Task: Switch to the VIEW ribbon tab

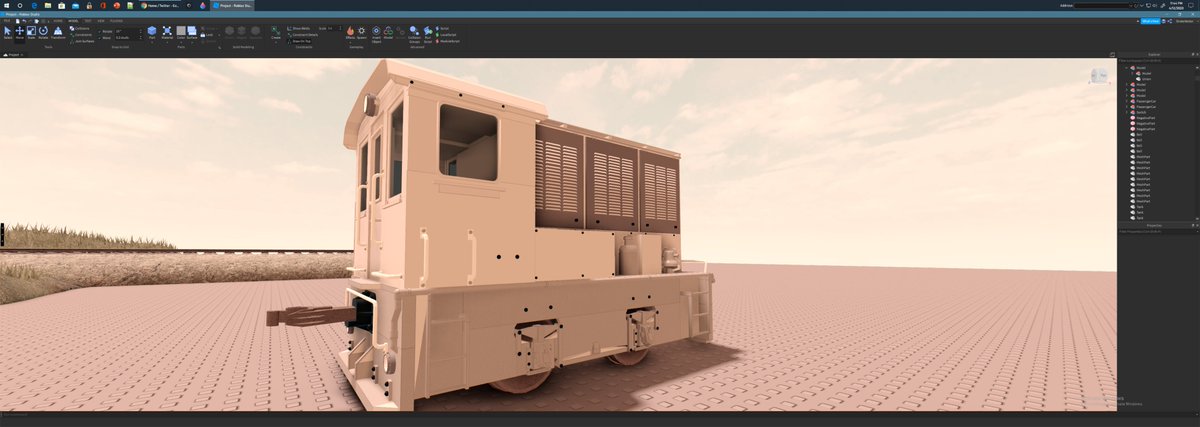Action: click(100, 21)
